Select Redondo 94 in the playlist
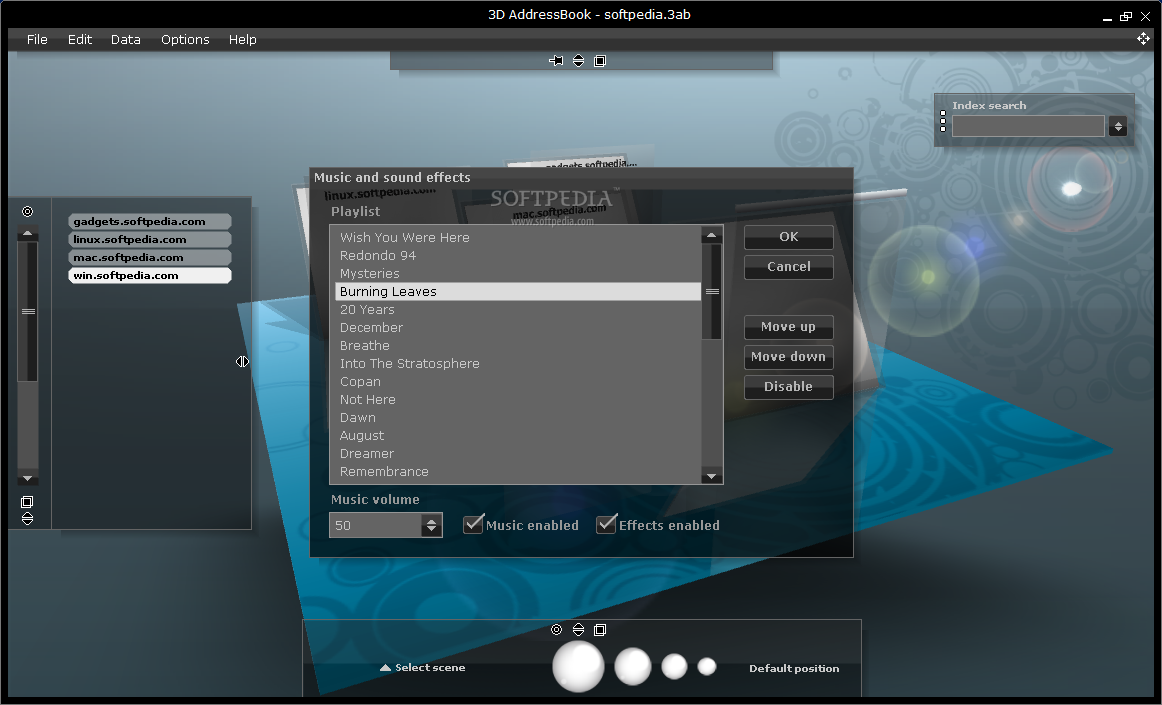The width and height of the screenshot is (1162, 705). (517, 255)
